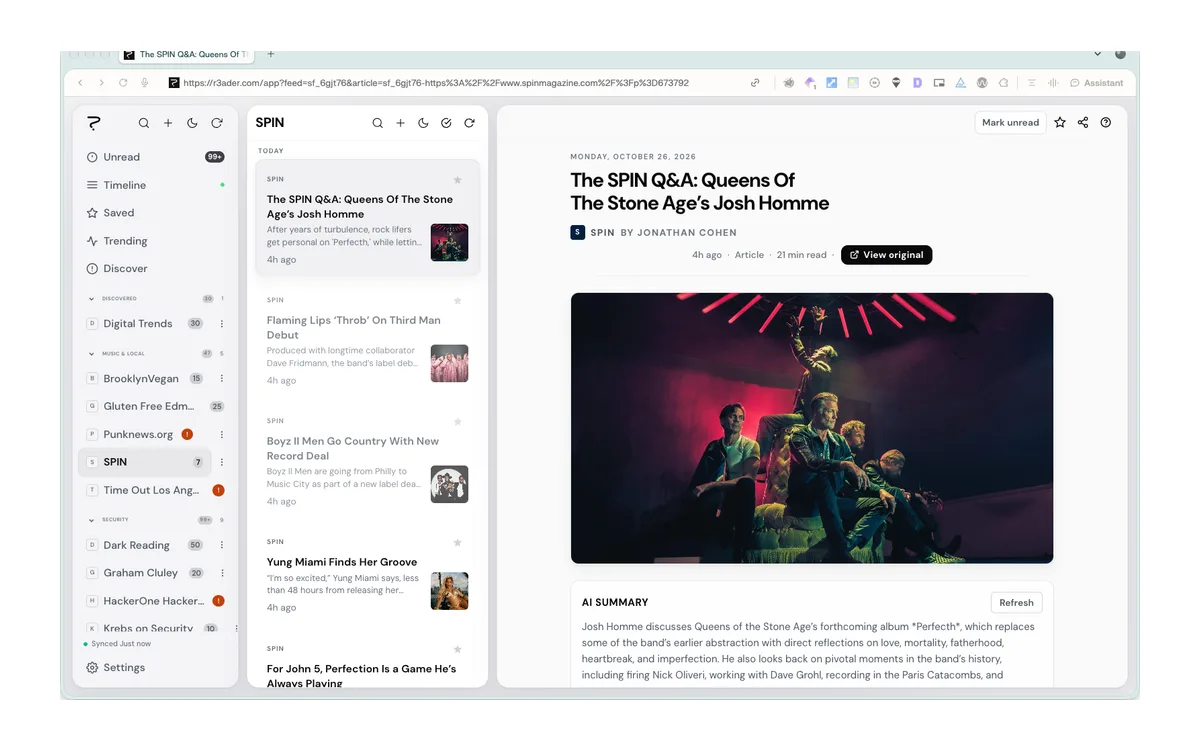Open options menu for Digital Trends feed
The width and height of the screenshot is (1200, 750).
pos(222,324)
